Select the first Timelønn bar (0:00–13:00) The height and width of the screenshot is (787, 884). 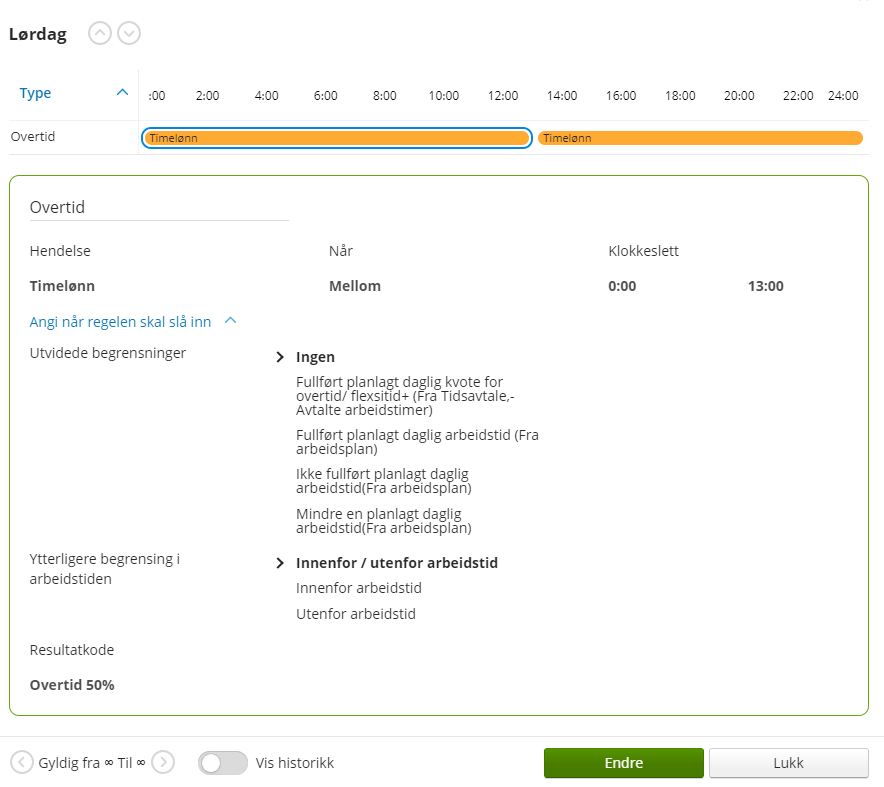pos(337,138)
